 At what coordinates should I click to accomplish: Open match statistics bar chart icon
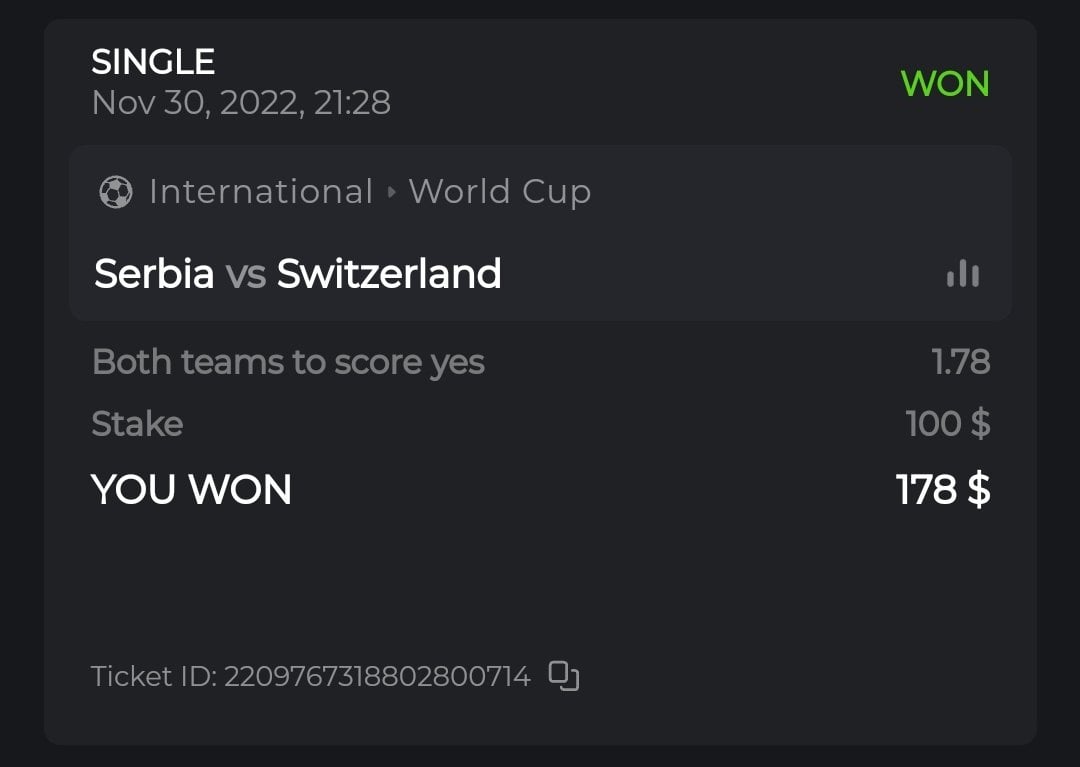tap(963, 274)
